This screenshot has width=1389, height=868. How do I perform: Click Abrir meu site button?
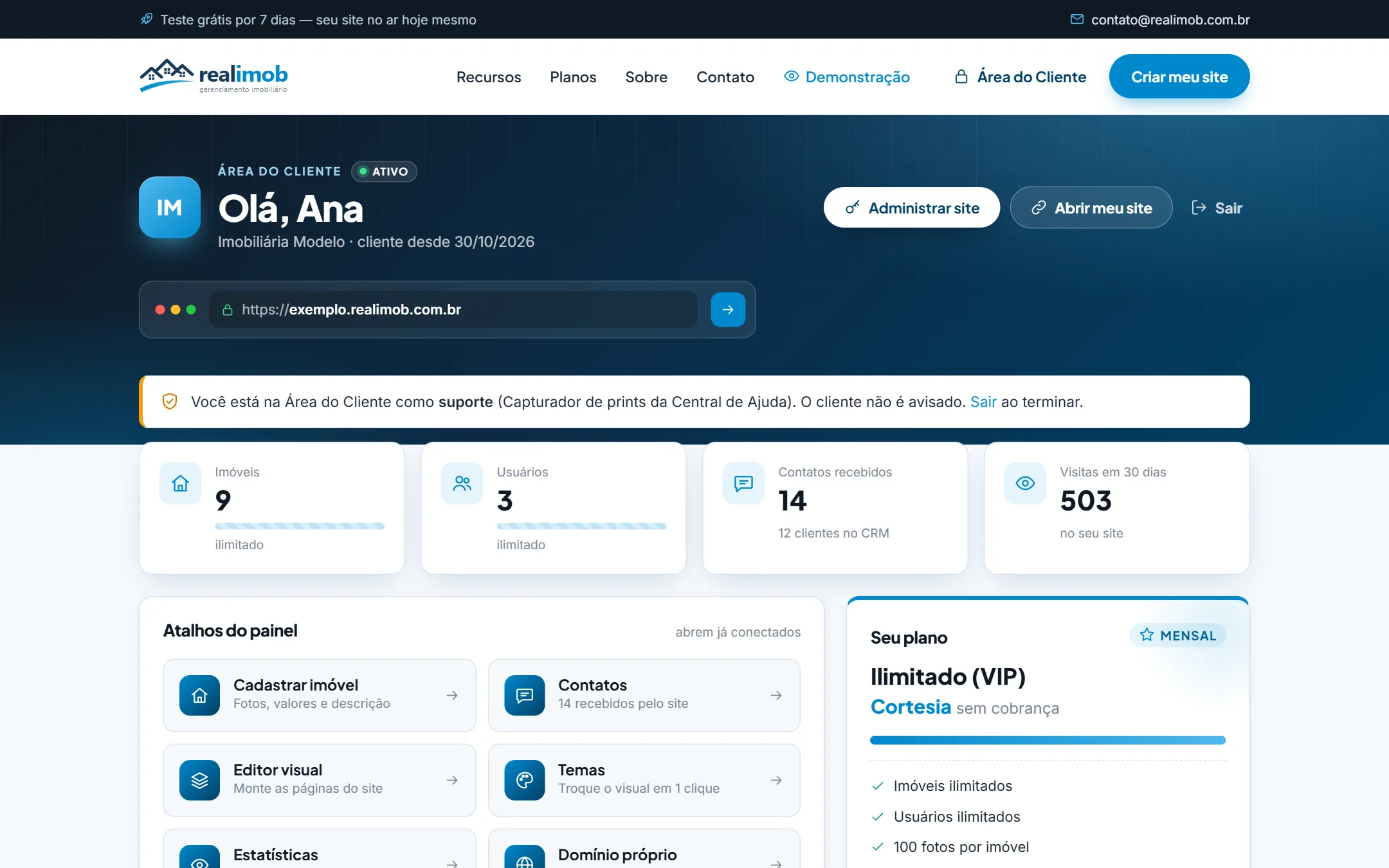coord(1091,208)
